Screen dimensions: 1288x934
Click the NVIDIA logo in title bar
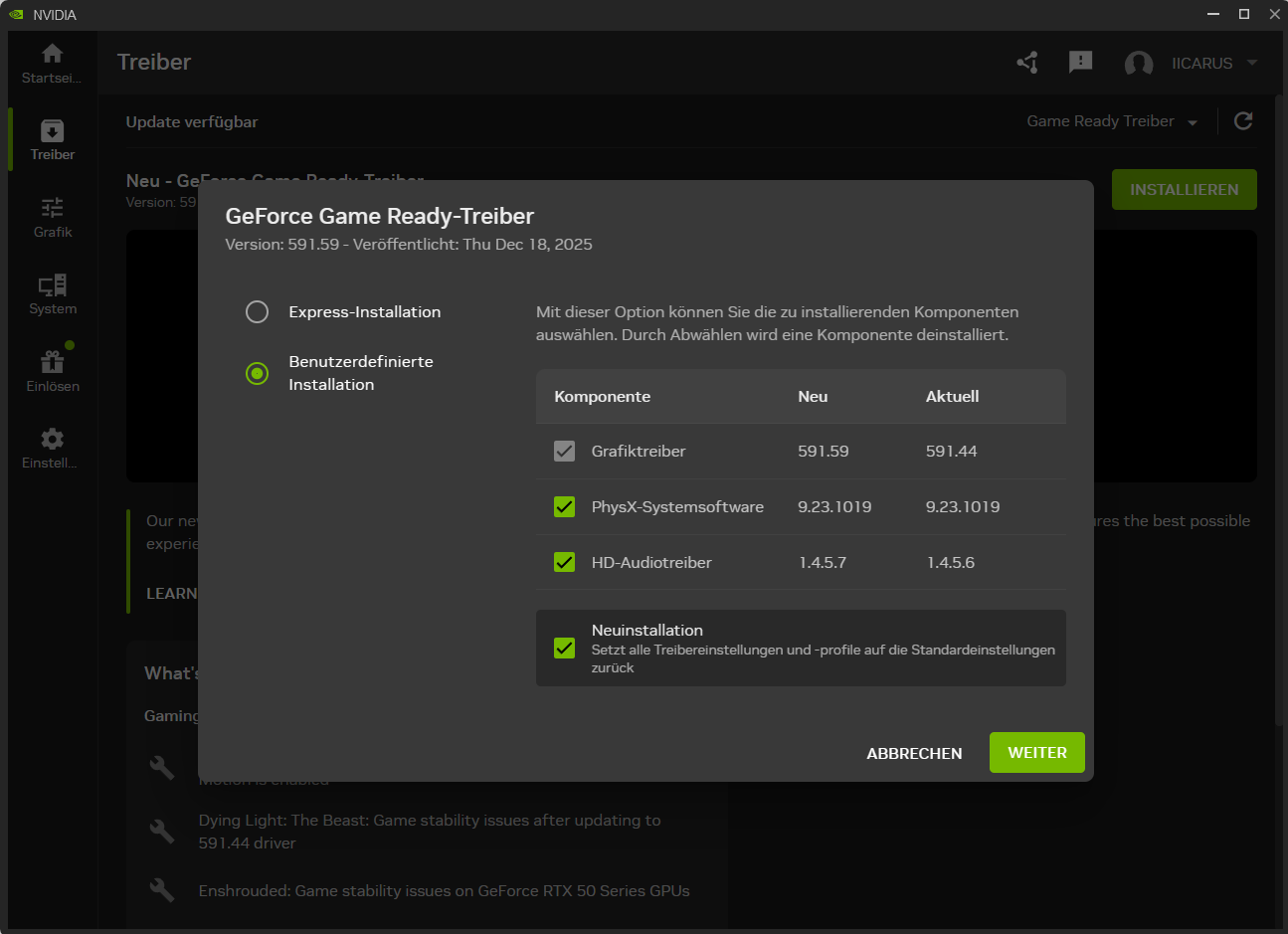point(16,15)
